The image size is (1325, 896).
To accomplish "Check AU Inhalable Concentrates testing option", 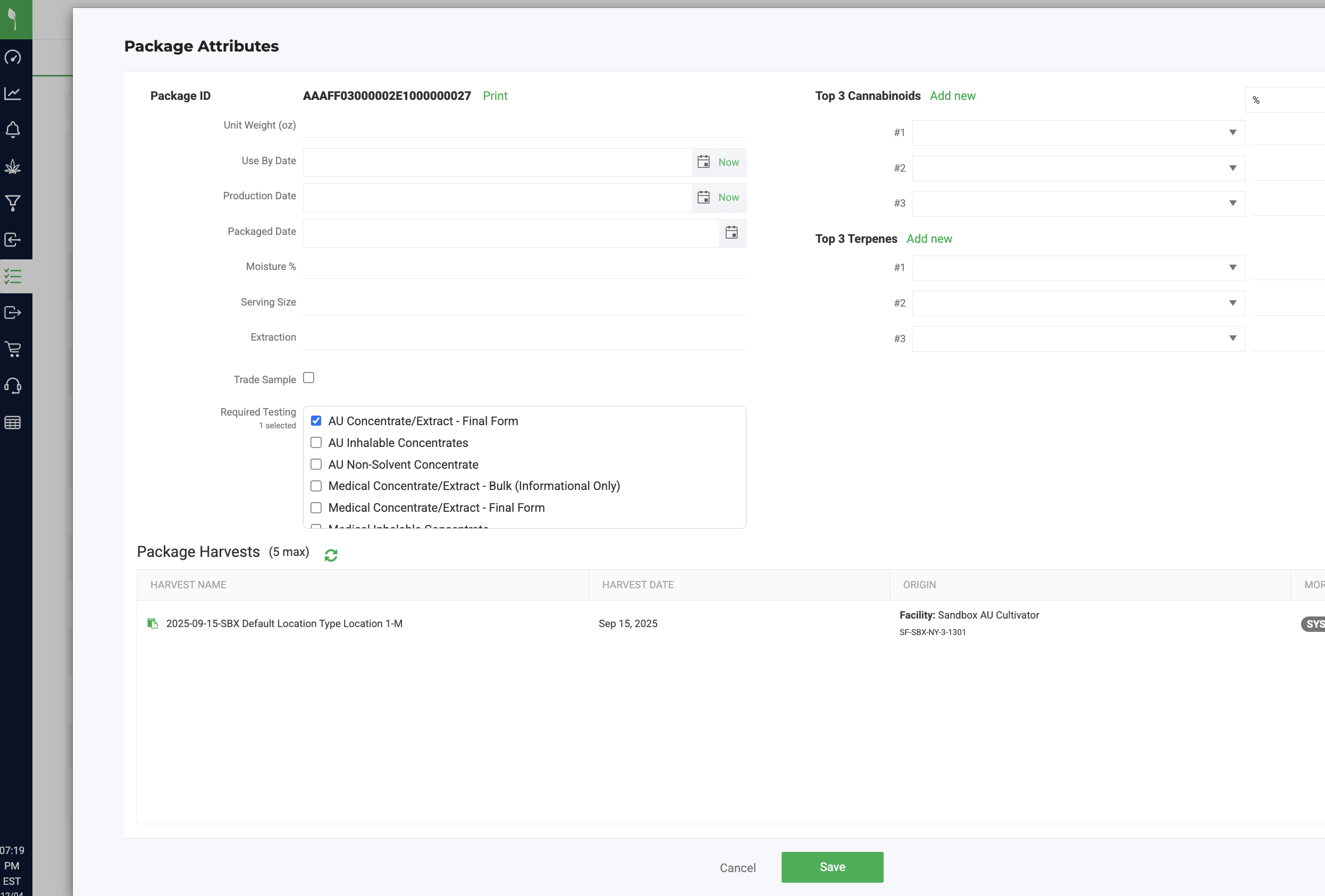I will [x=316, y=442].
